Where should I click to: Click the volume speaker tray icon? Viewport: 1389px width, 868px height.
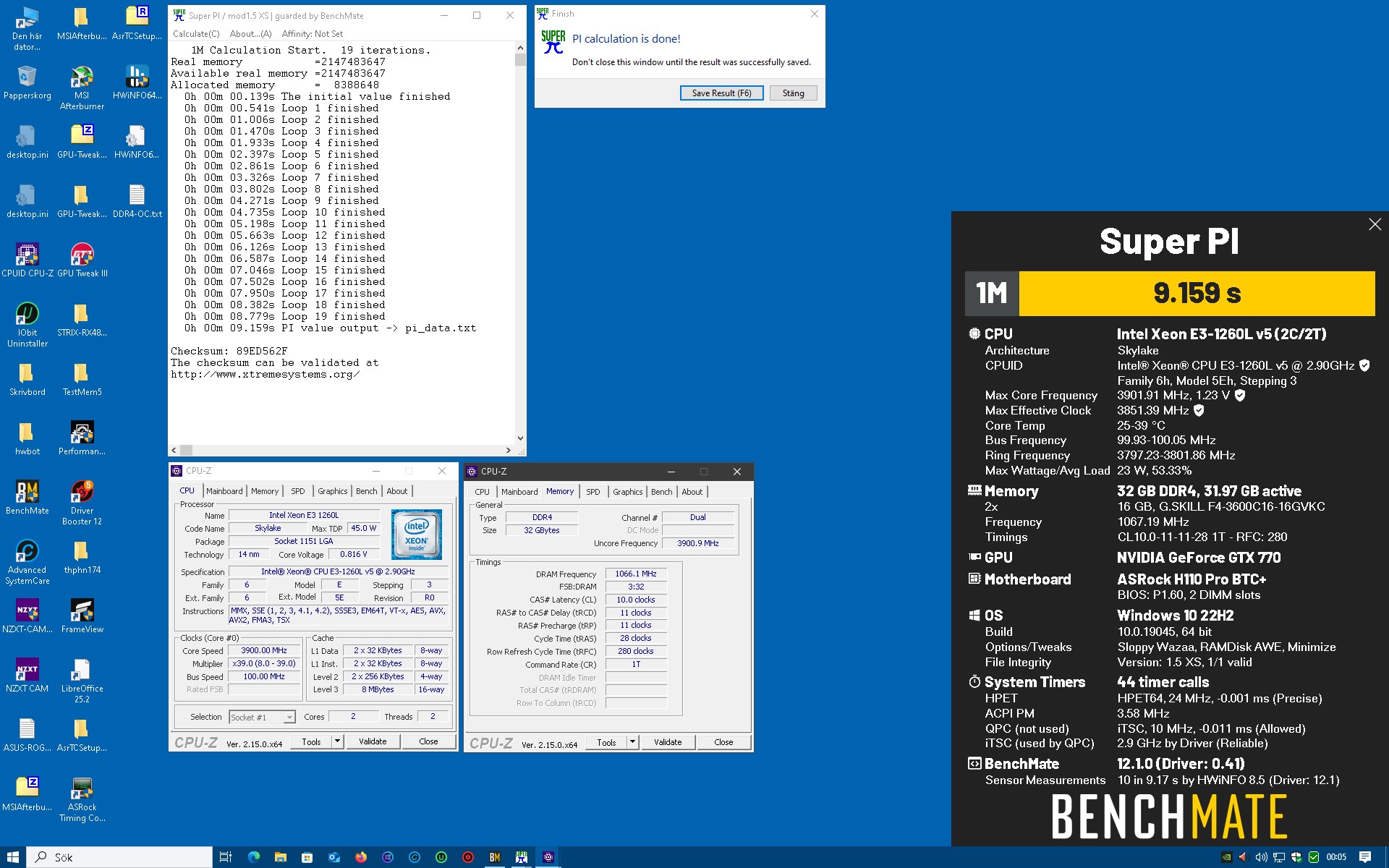(1261, 857)
